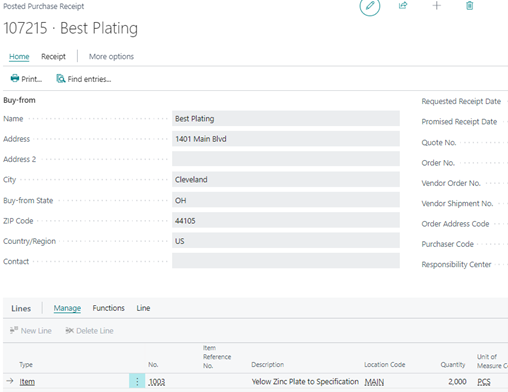Click the Quantity column header
The image size is (508, 392).
[x=453, y=364]
